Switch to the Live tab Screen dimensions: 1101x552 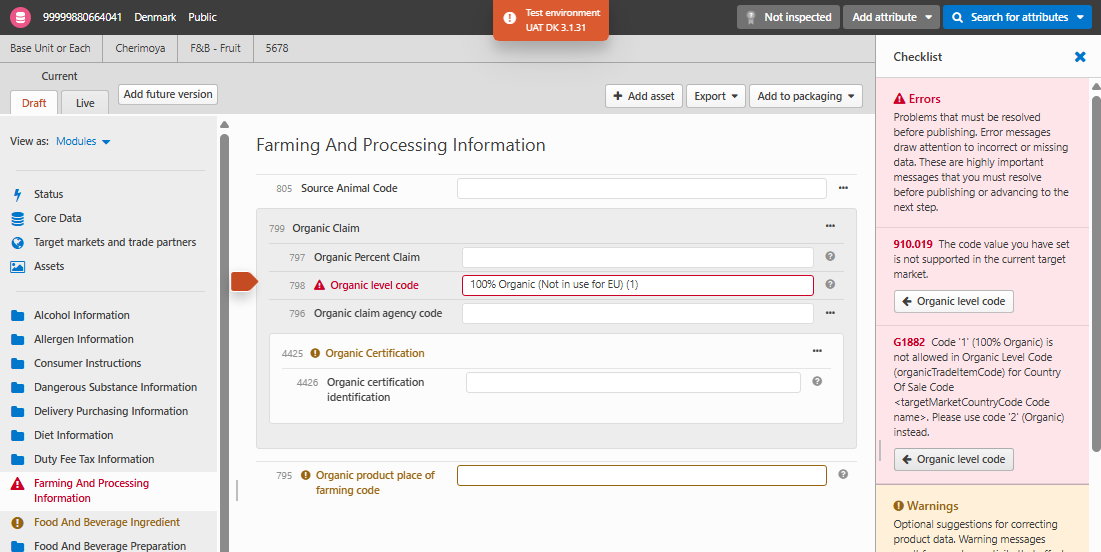[x=85, y=103]
